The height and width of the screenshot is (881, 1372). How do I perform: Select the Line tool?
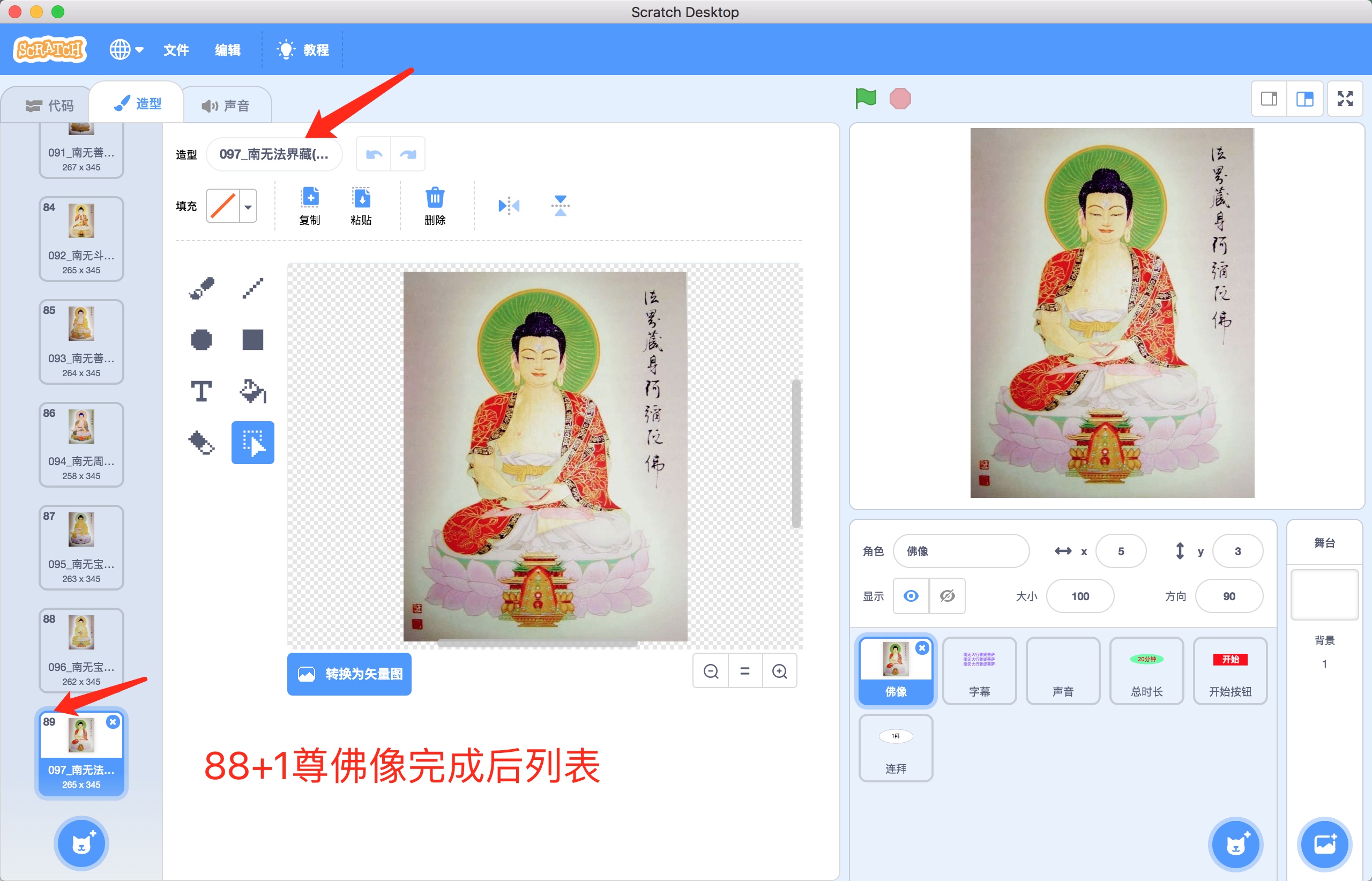click(252, 288)
